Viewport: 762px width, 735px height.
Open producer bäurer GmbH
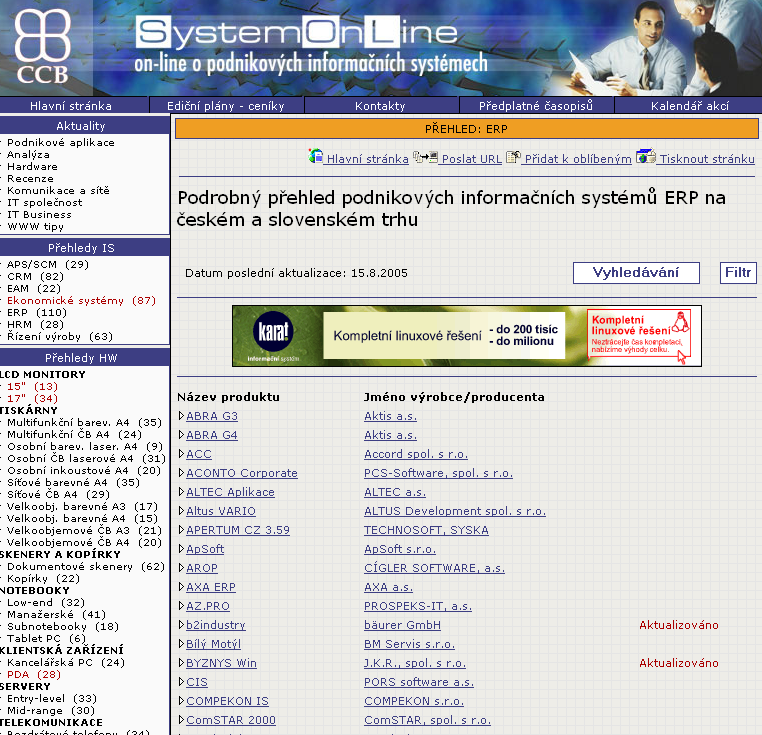[402, 625]
